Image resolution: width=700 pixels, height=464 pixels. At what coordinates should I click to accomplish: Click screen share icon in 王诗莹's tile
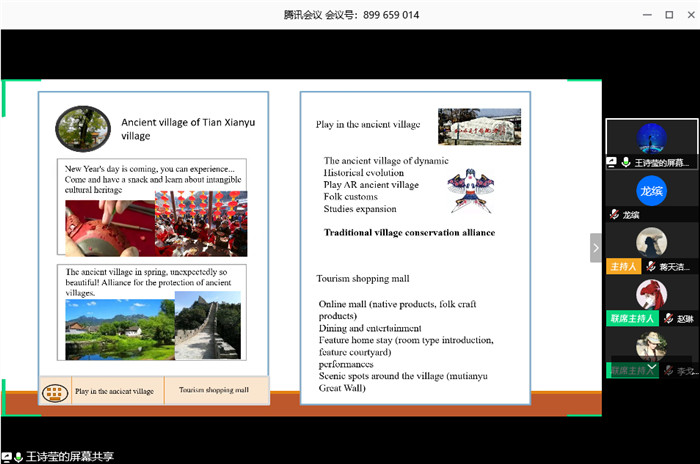click(x=611, y=162)
